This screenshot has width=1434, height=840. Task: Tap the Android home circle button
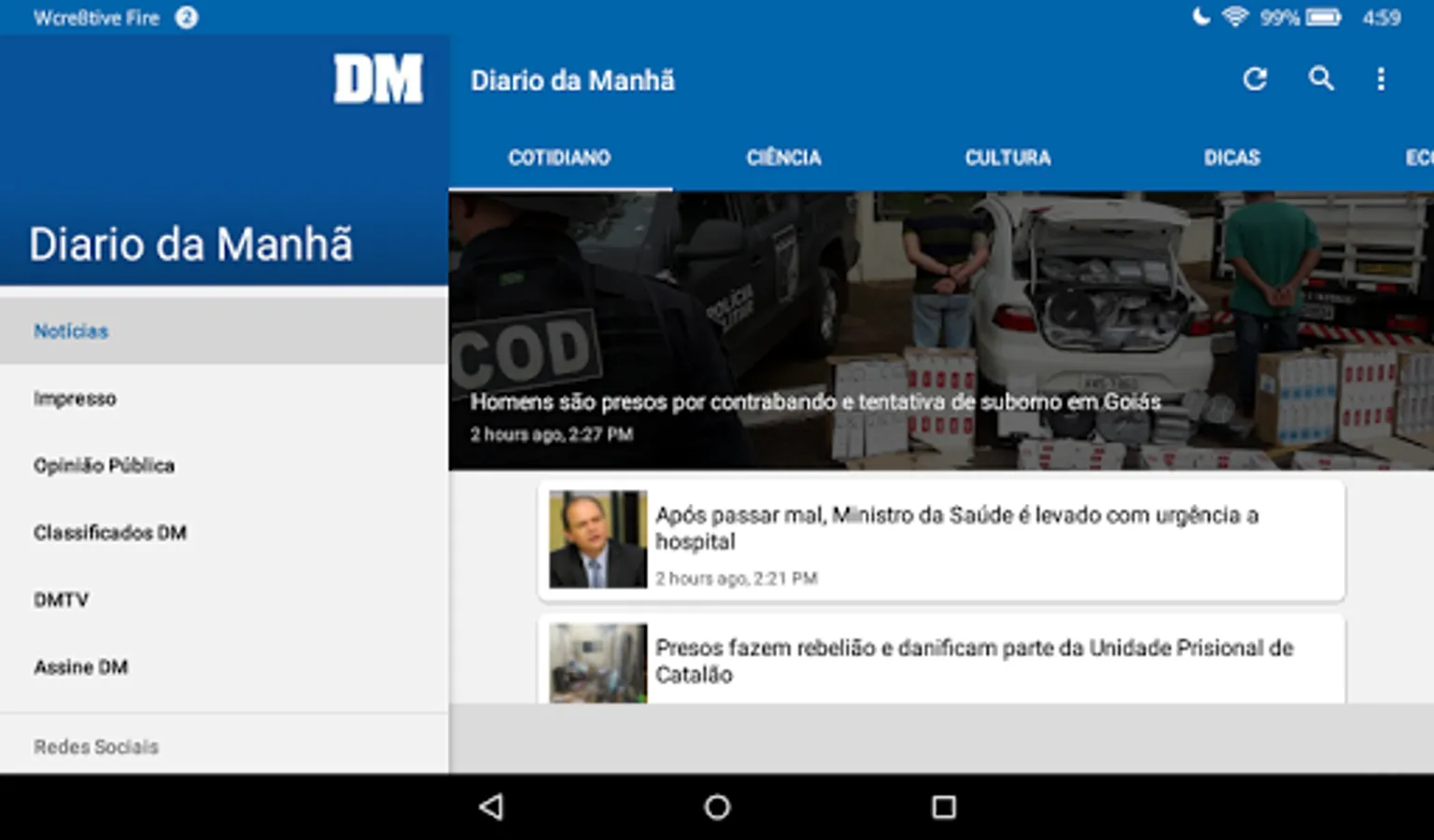click(717, 807)
